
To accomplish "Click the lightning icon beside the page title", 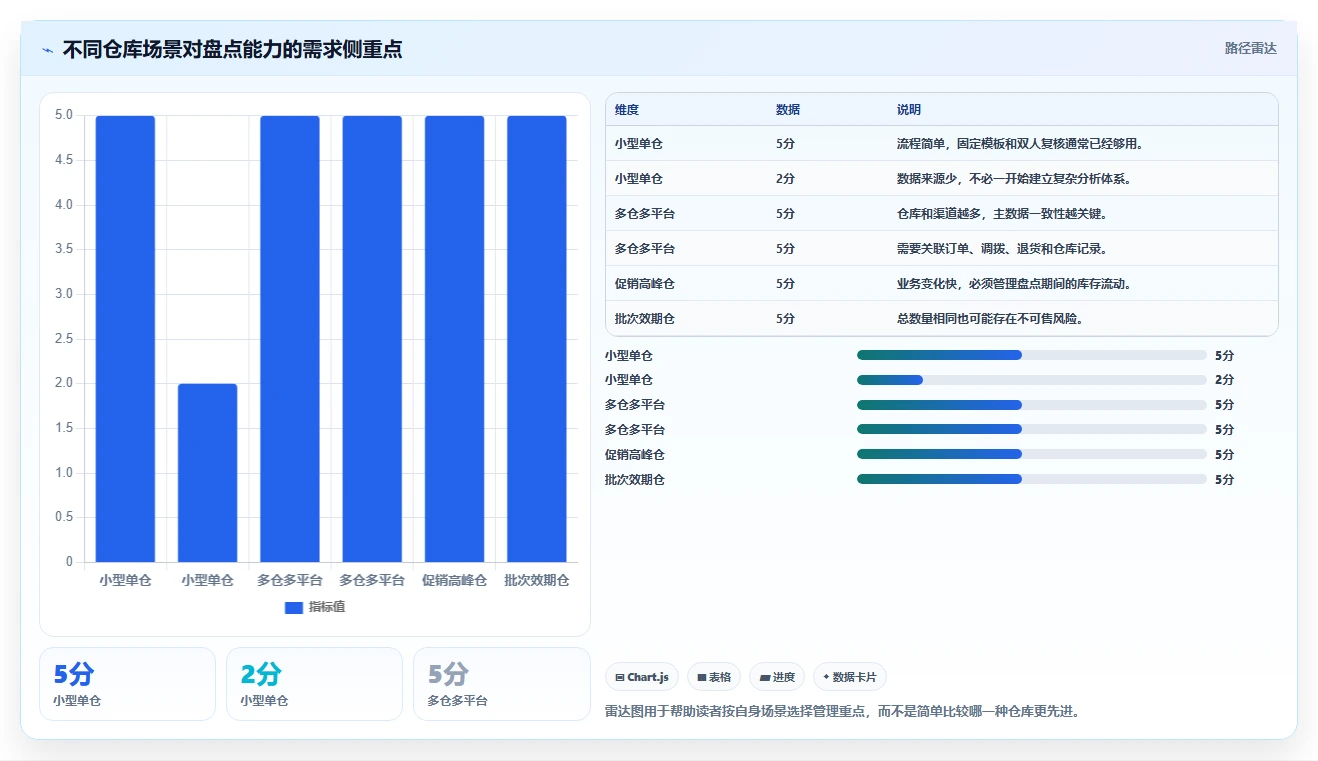I will pos(47,49).
